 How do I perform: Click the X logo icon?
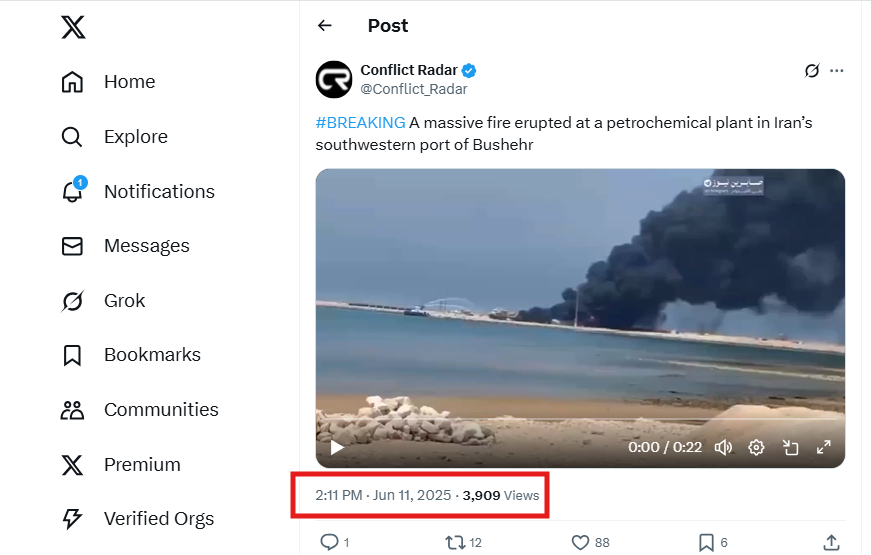(73, 26)
